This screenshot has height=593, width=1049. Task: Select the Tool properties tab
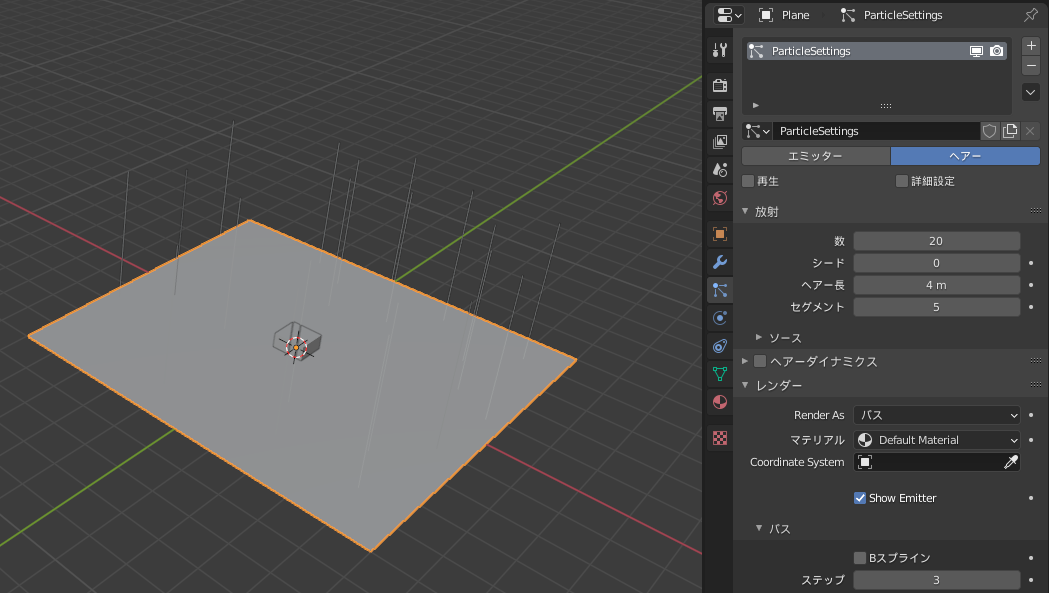(x=719, y=47)
